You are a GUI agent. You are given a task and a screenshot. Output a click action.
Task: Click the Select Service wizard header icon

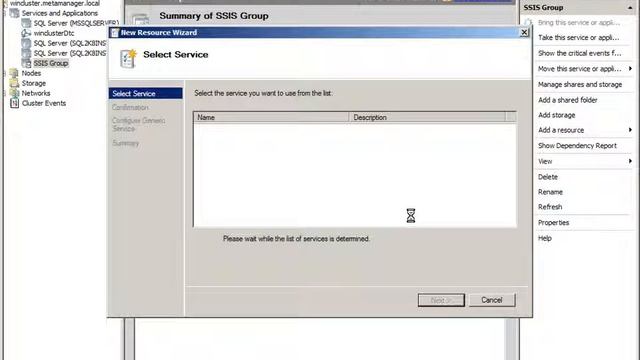[x=128, y=58]
